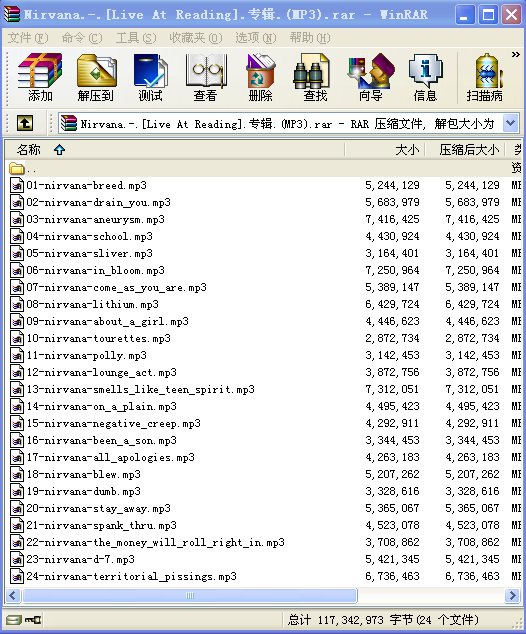Click size value 7,312,051 in 大小 column
This screenshot has height=634, width=526.
[392, 389]
